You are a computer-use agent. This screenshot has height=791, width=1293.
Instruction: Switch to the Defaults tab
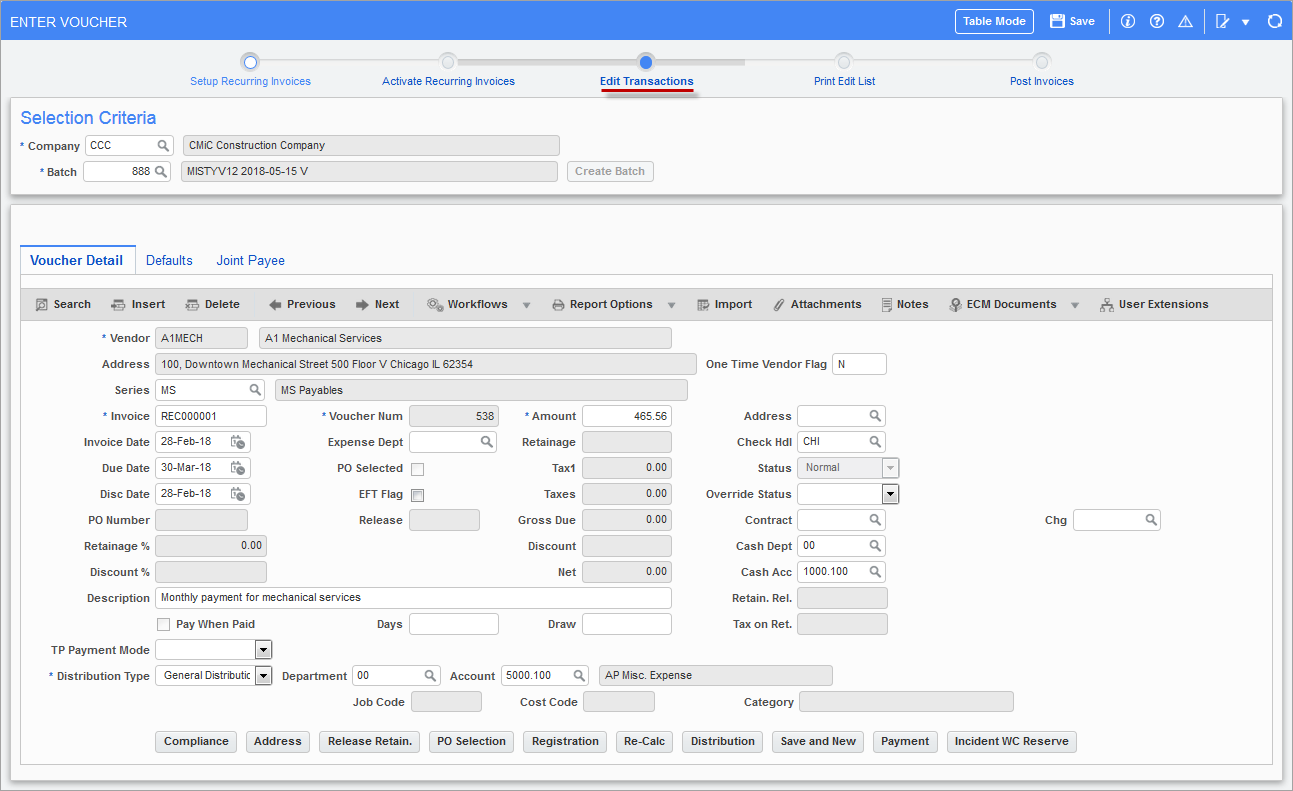coord(168,260)
